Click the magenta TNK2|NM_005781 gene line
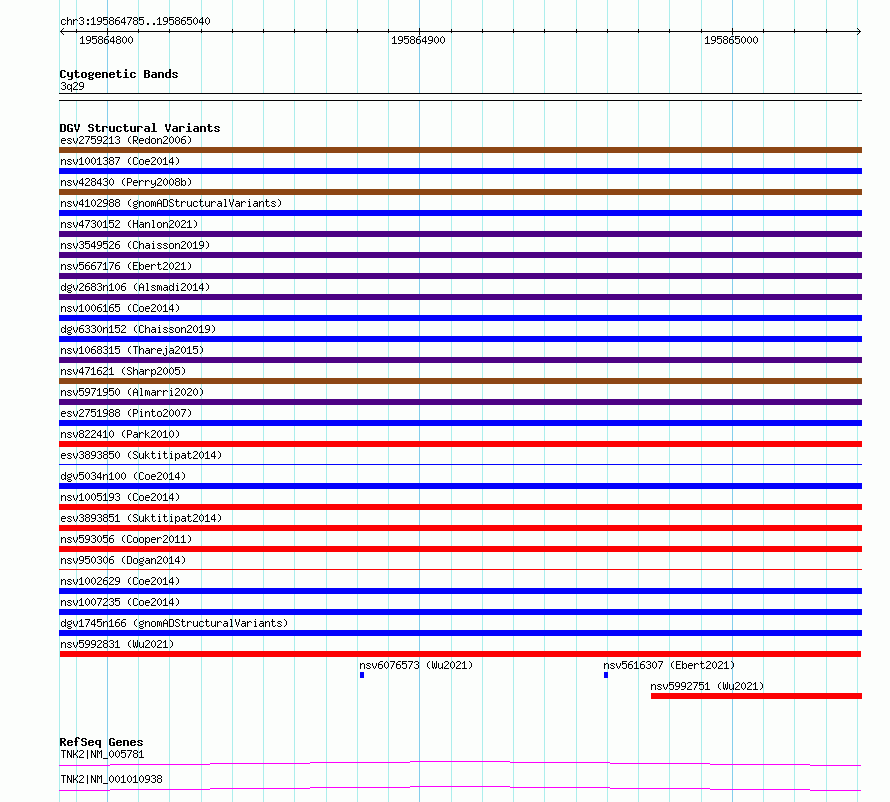This screenshot has width=890, height=802. (x=460, y=763)
